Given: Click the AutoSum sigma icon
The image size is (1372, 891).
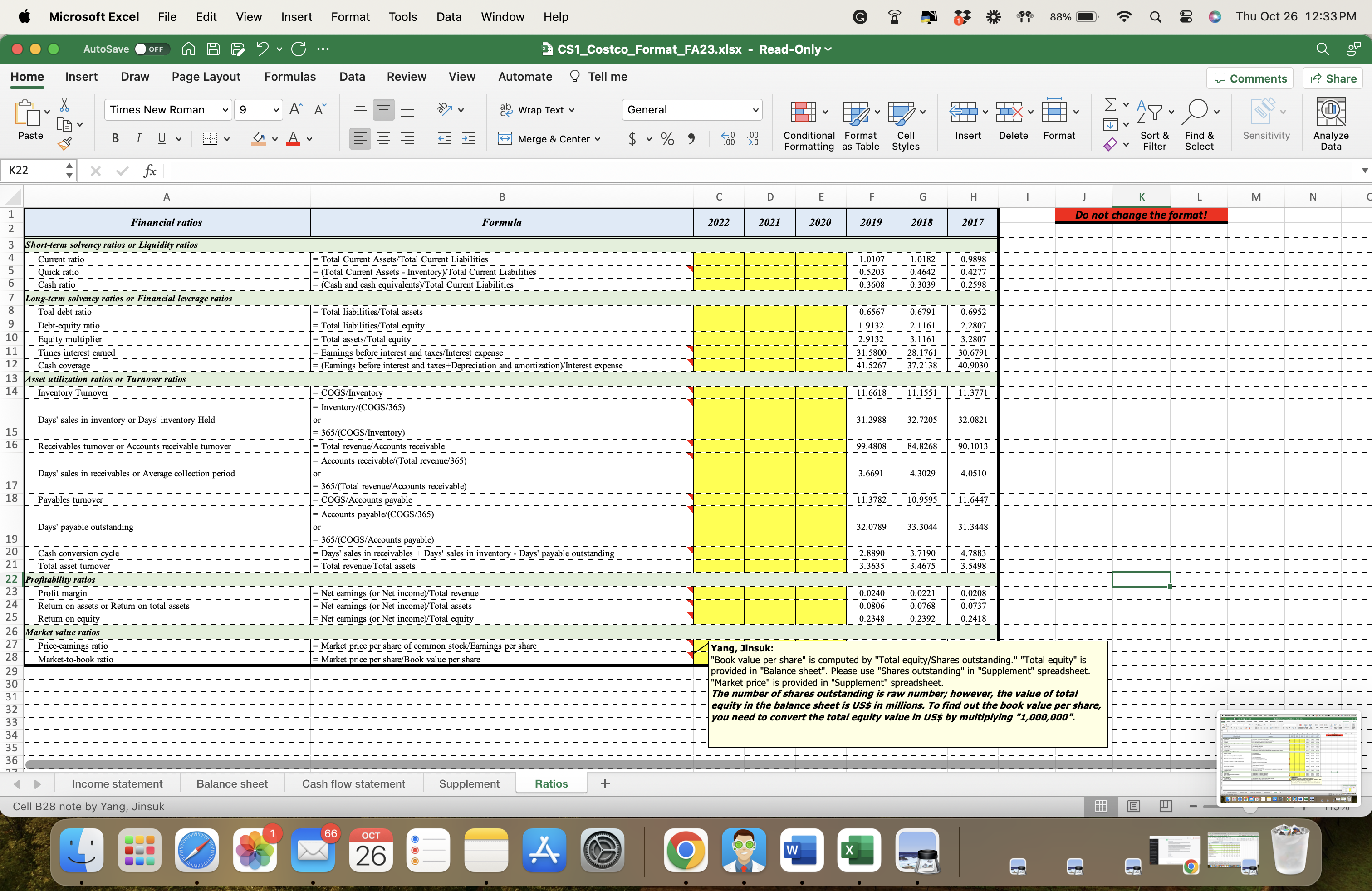Looking at the screenshot, I should click(1110, 104).
